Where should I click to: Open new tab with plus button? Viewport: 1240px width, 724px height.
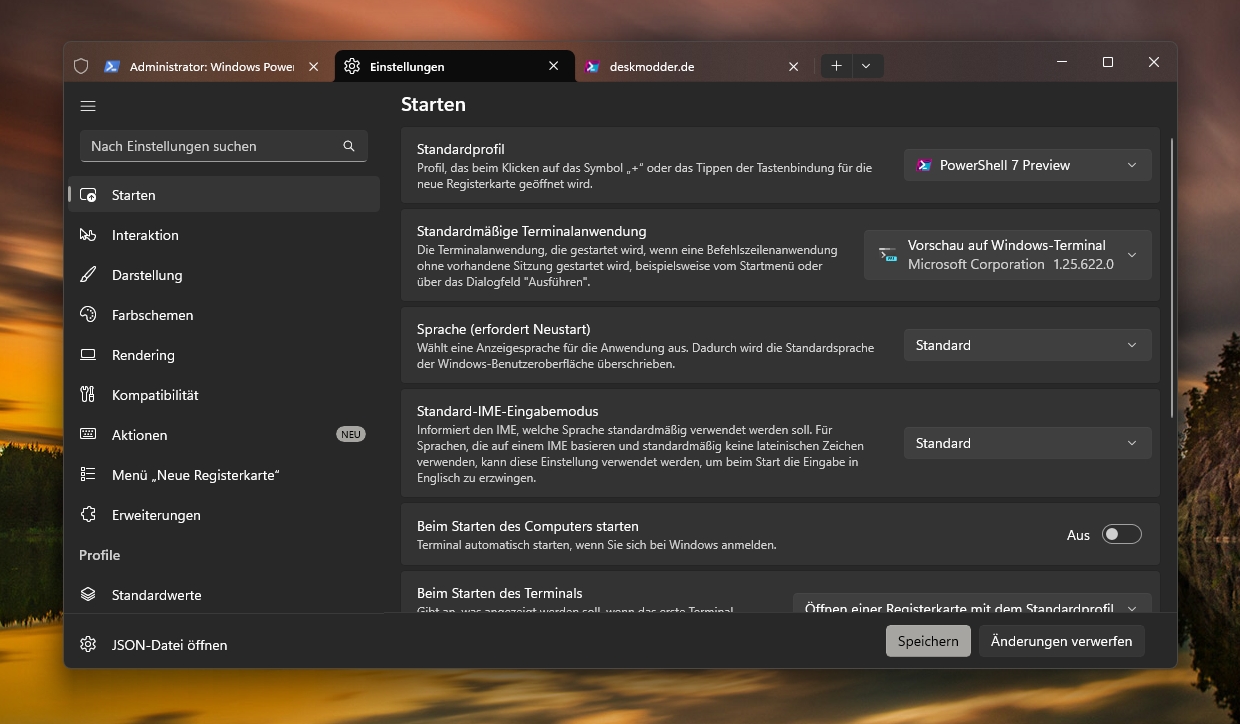(x=836, y=66)
